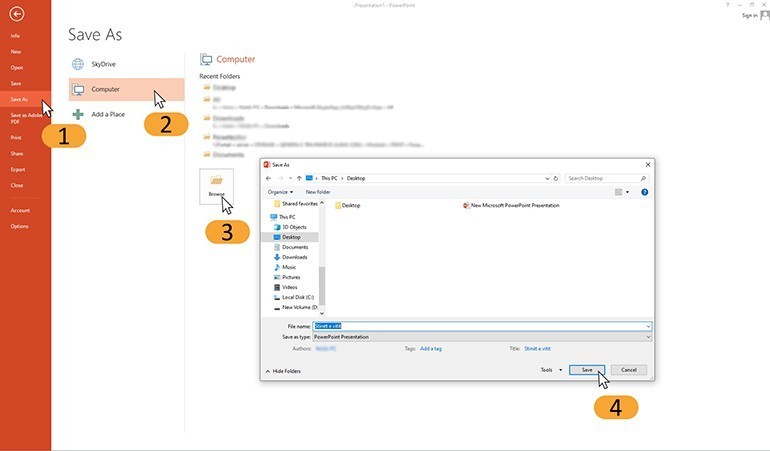
Task: Collapse with Hide Folders
Action: pos(283,371)
